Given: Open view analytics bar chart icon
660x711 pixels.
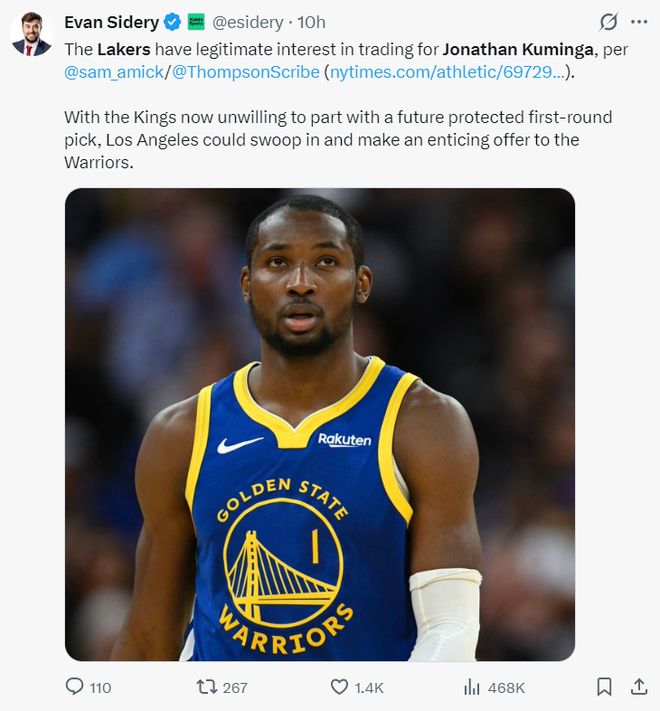Looking at the screenshot, I should [472, 687].
